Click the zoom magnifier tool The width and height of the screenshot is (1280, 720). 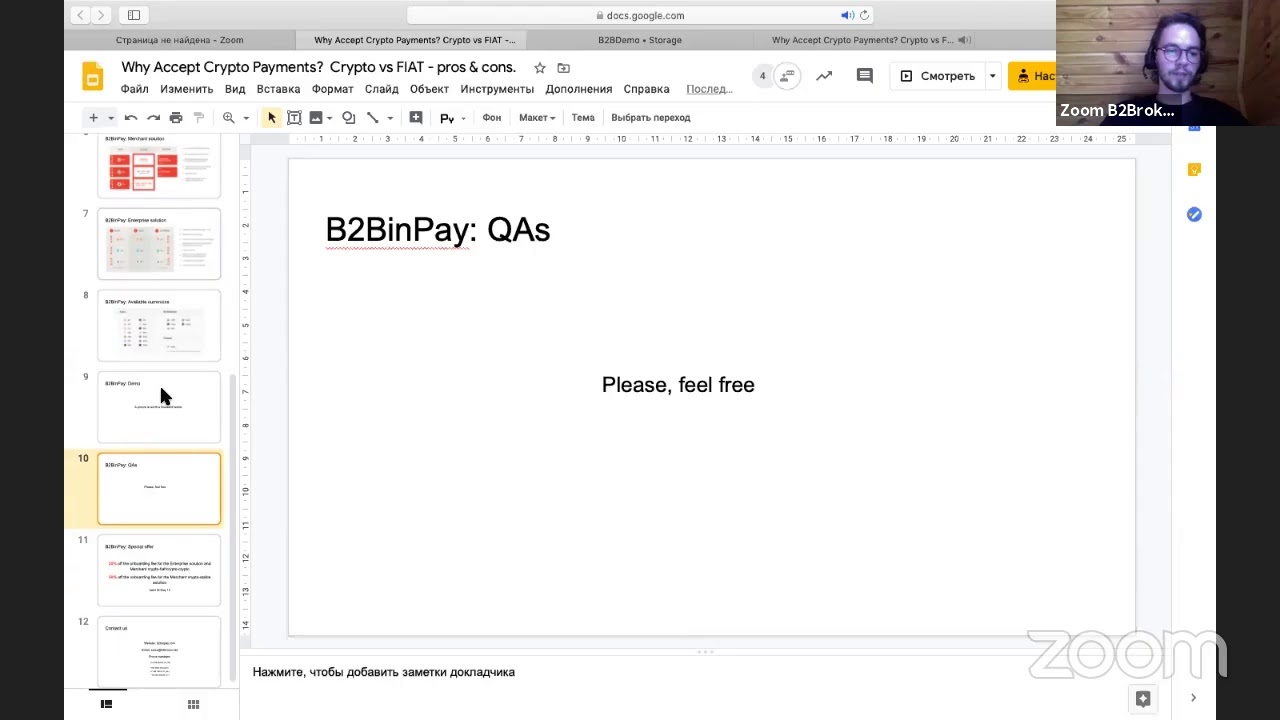pyautogui.click(x=229, y=118)
